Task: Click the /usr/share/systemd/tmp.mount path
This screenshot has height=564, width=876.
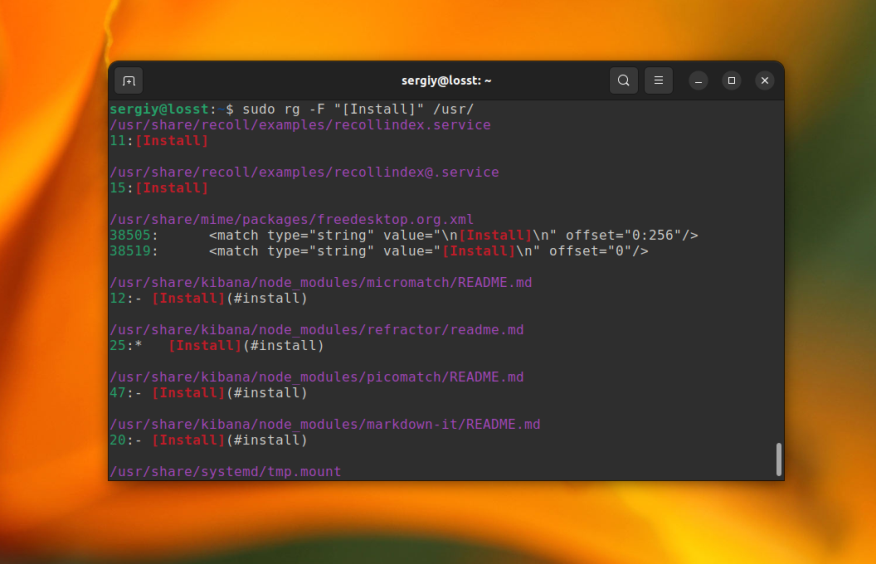Action: 225,471
